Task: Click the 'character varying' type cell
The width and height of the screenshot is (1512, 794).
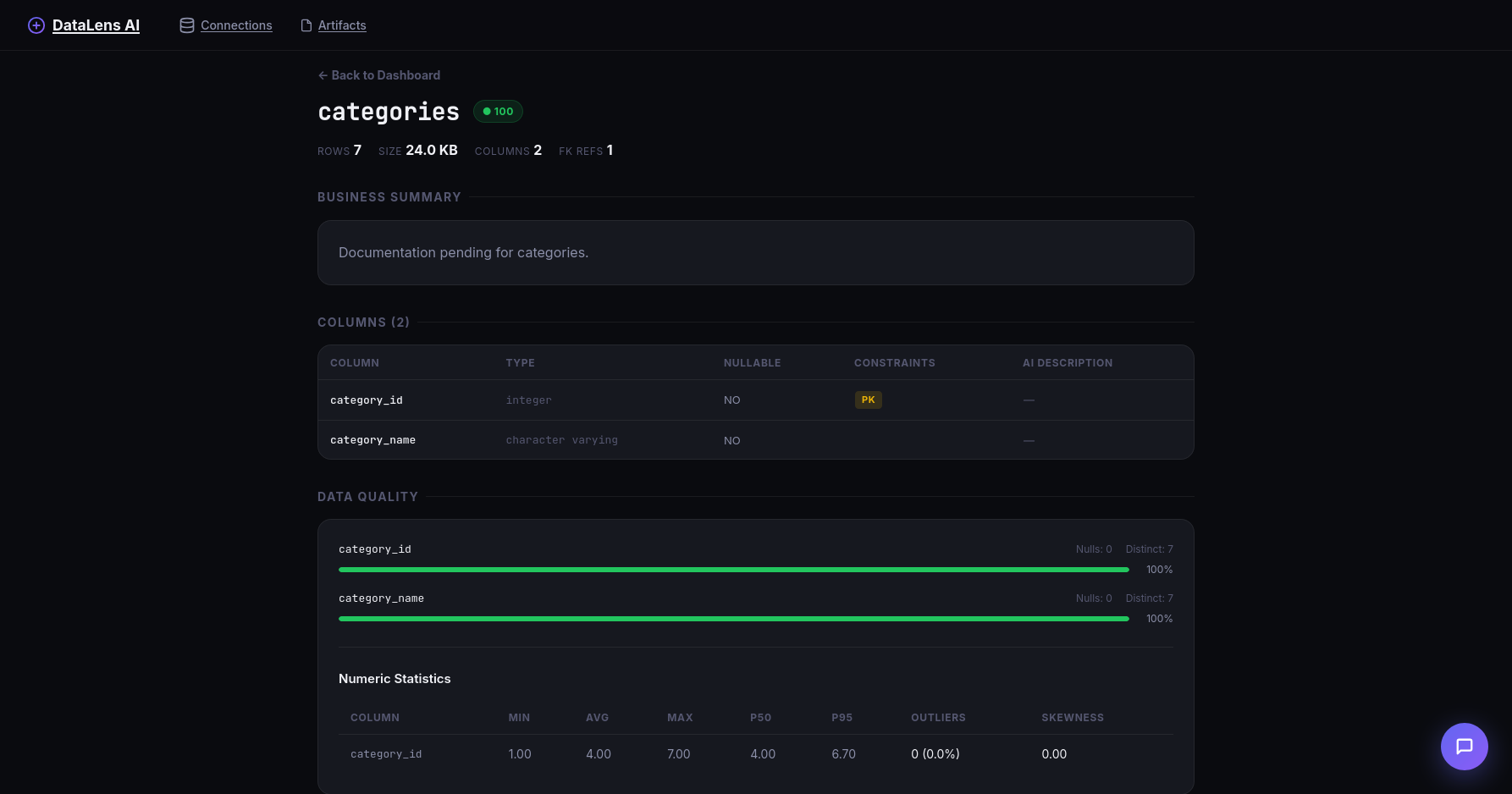Action: (561, 440)
